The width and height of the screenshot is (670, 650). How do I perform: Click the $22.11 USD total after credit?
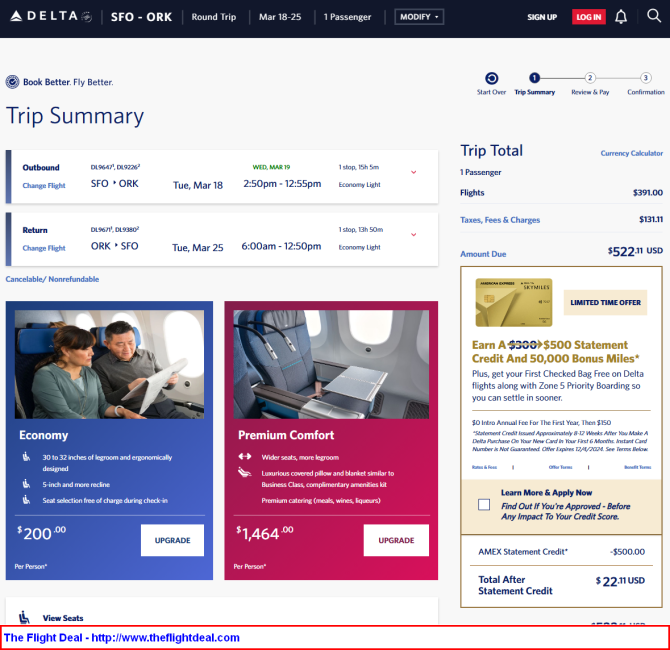point(620,581)
